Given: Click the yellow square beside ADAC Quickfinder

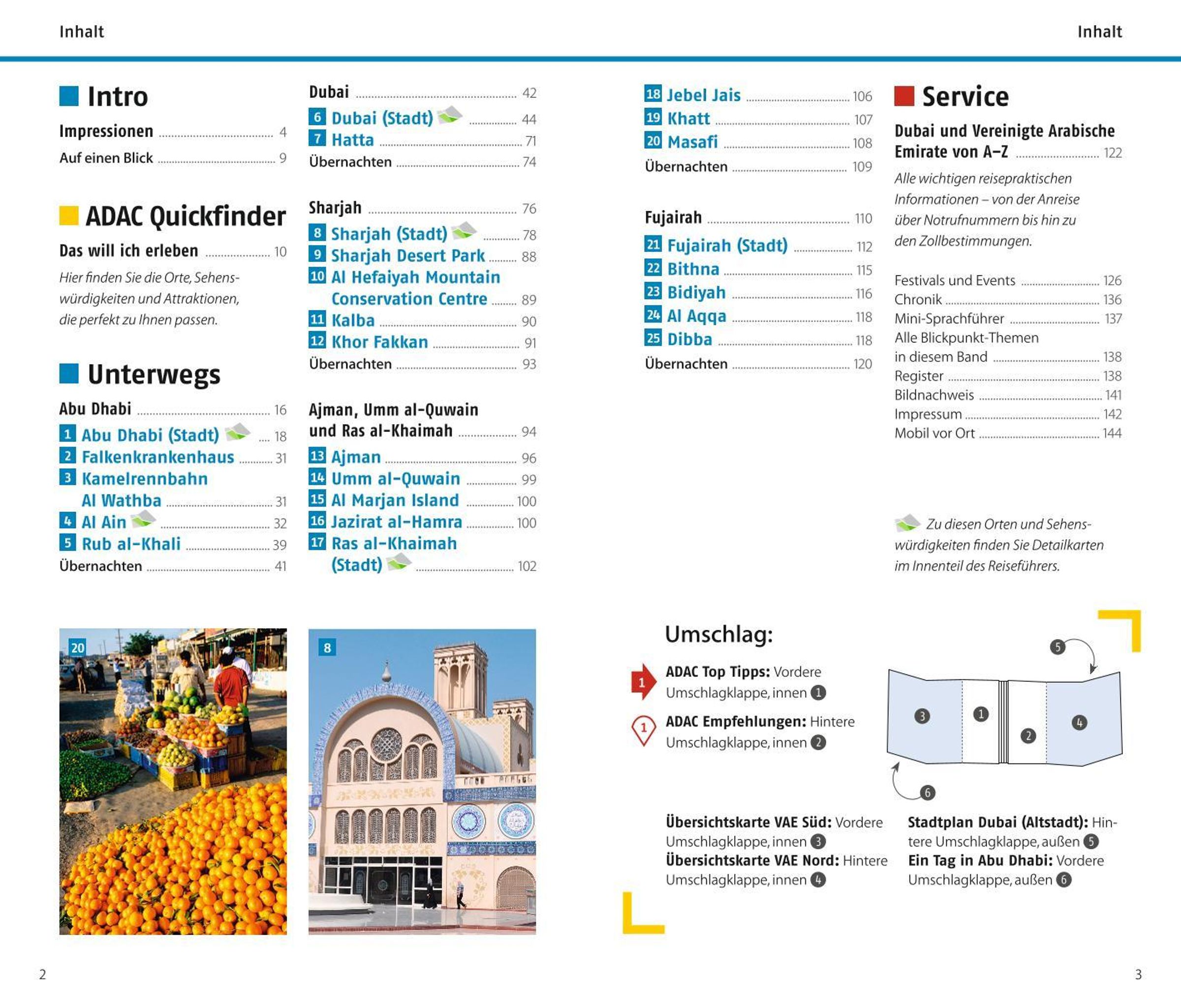Looking at the screenshot, I should coord(69,215).
